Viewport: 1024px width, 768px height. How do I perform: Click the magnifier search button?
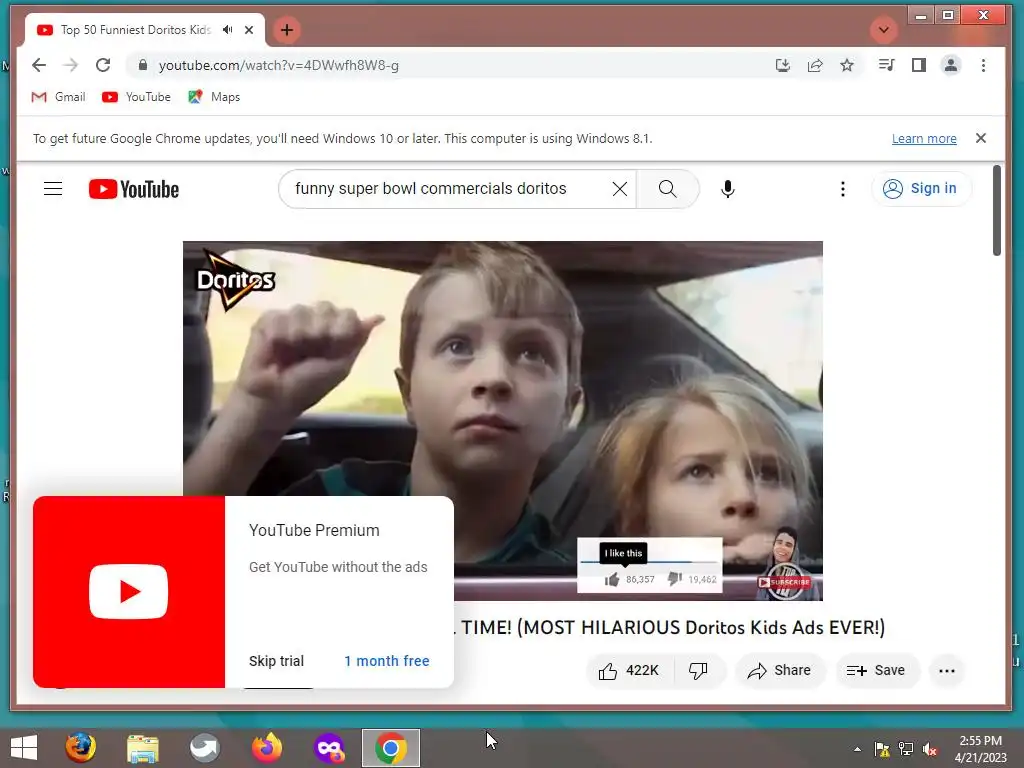click(x=667, y=189)
